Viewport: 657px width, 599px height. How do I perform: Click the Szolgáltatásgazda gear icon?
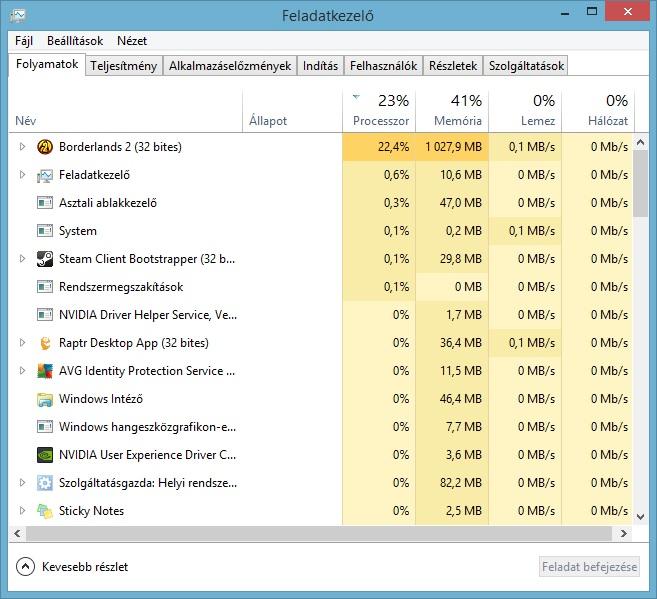tap(45, 483)
